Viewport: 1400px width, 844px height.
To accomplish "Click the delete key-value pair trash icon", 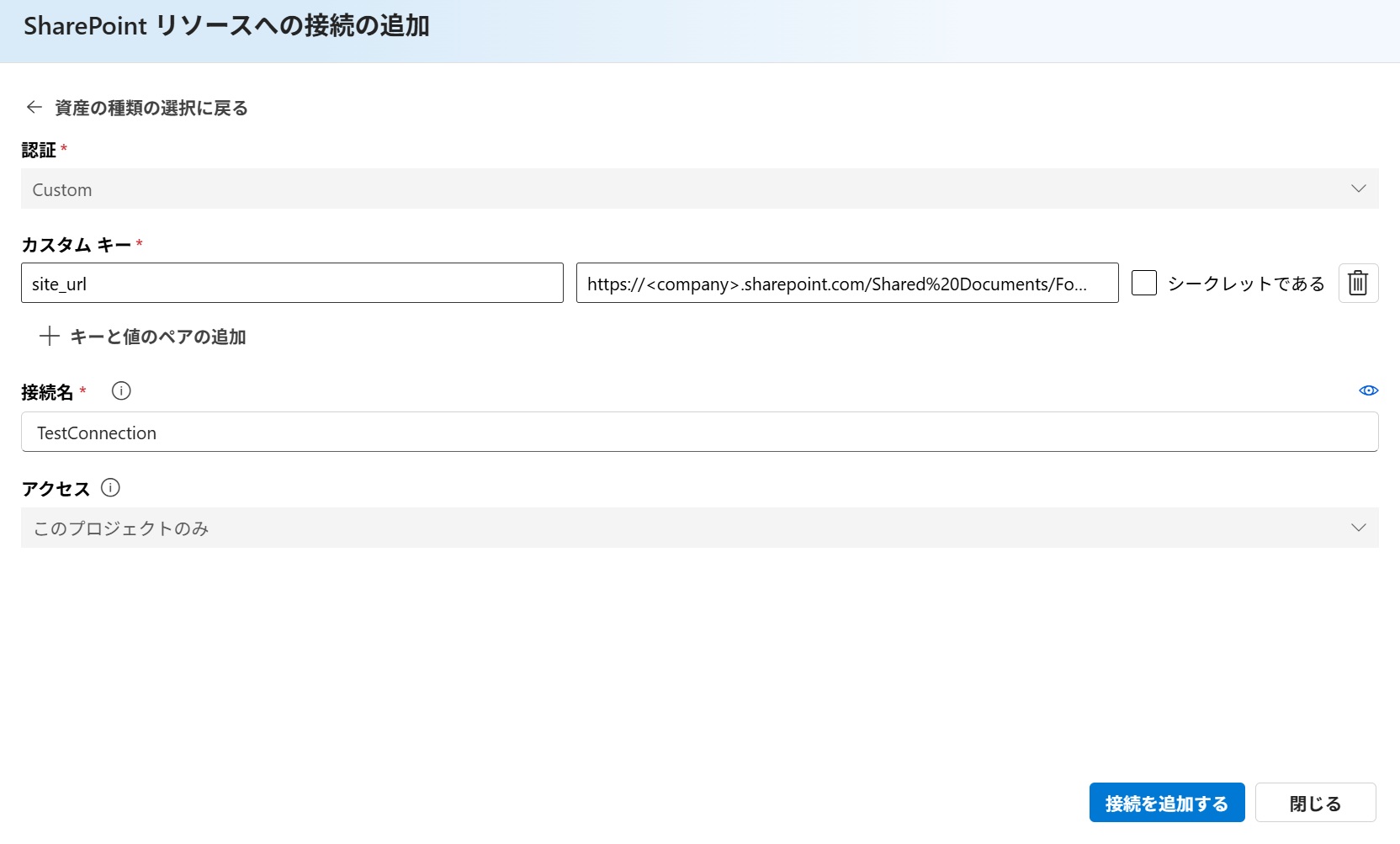I will tap(1358, 283).
